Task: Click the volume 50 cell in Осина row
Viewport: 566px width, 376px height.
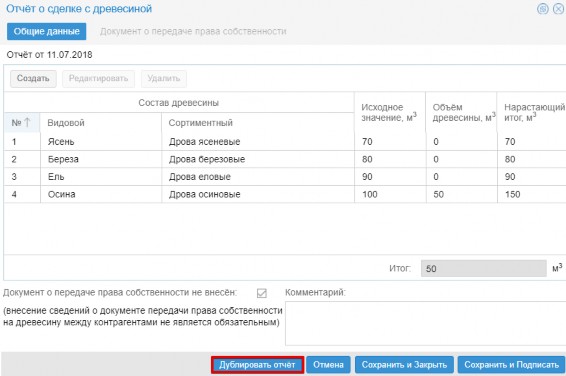Action: (x=461, y=194)
